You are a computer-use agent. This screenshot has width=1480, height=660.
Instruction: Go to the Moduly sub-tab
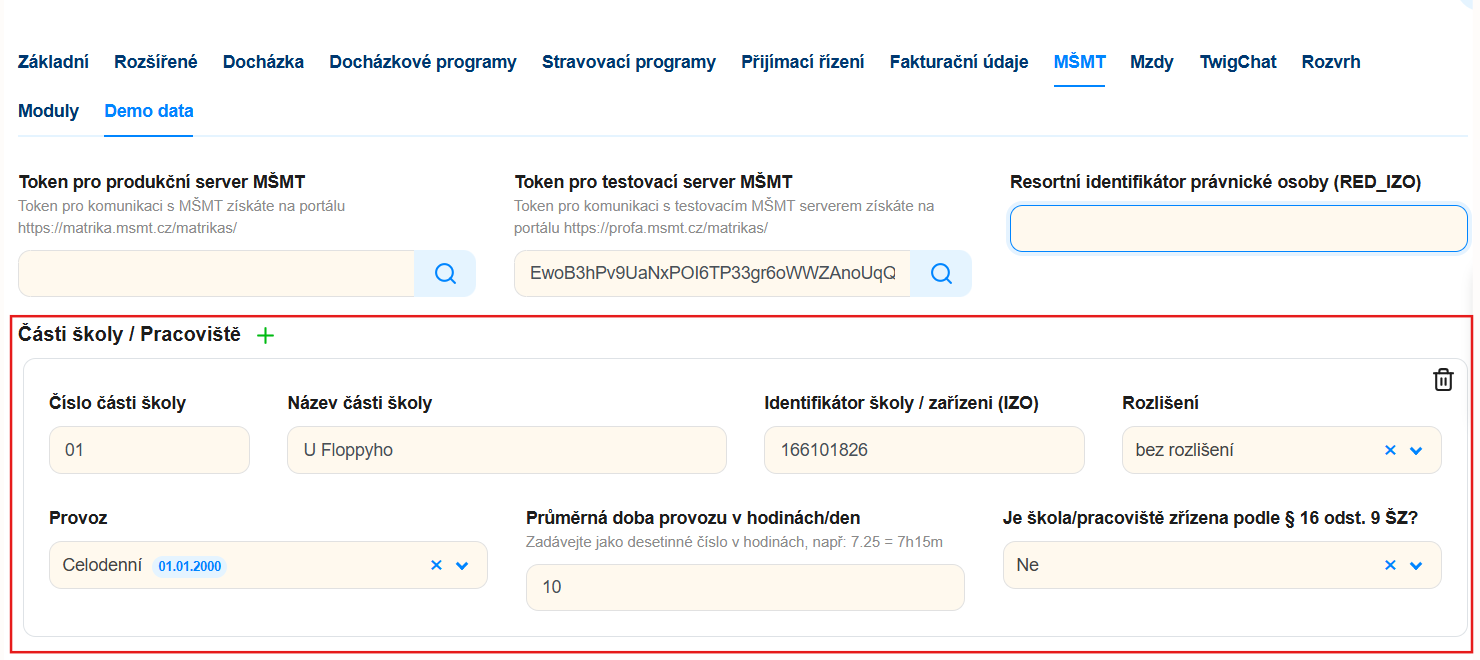pos(48,111)
